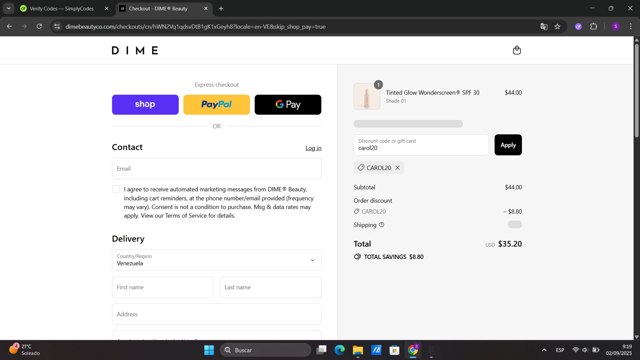Focus the Address field
The height and width of the screenshot is (360, 640).
pyautogui.click(x=216, y=314)
